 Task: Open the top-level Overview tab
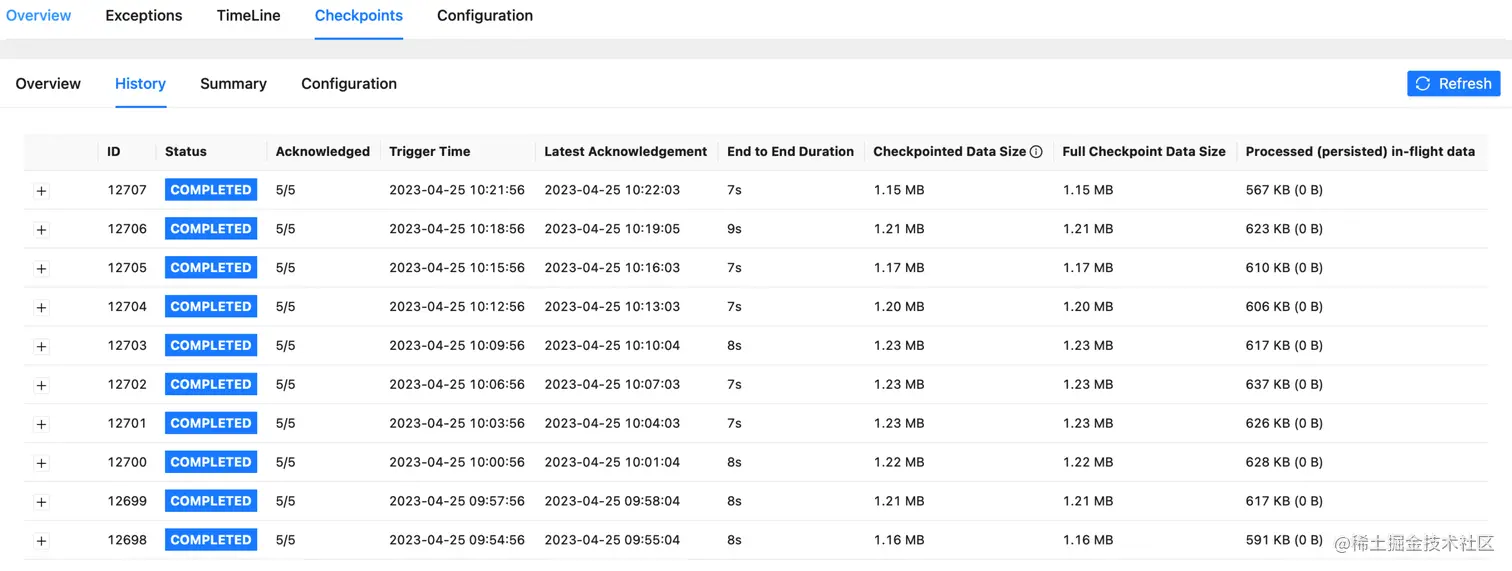click(39, 16)
